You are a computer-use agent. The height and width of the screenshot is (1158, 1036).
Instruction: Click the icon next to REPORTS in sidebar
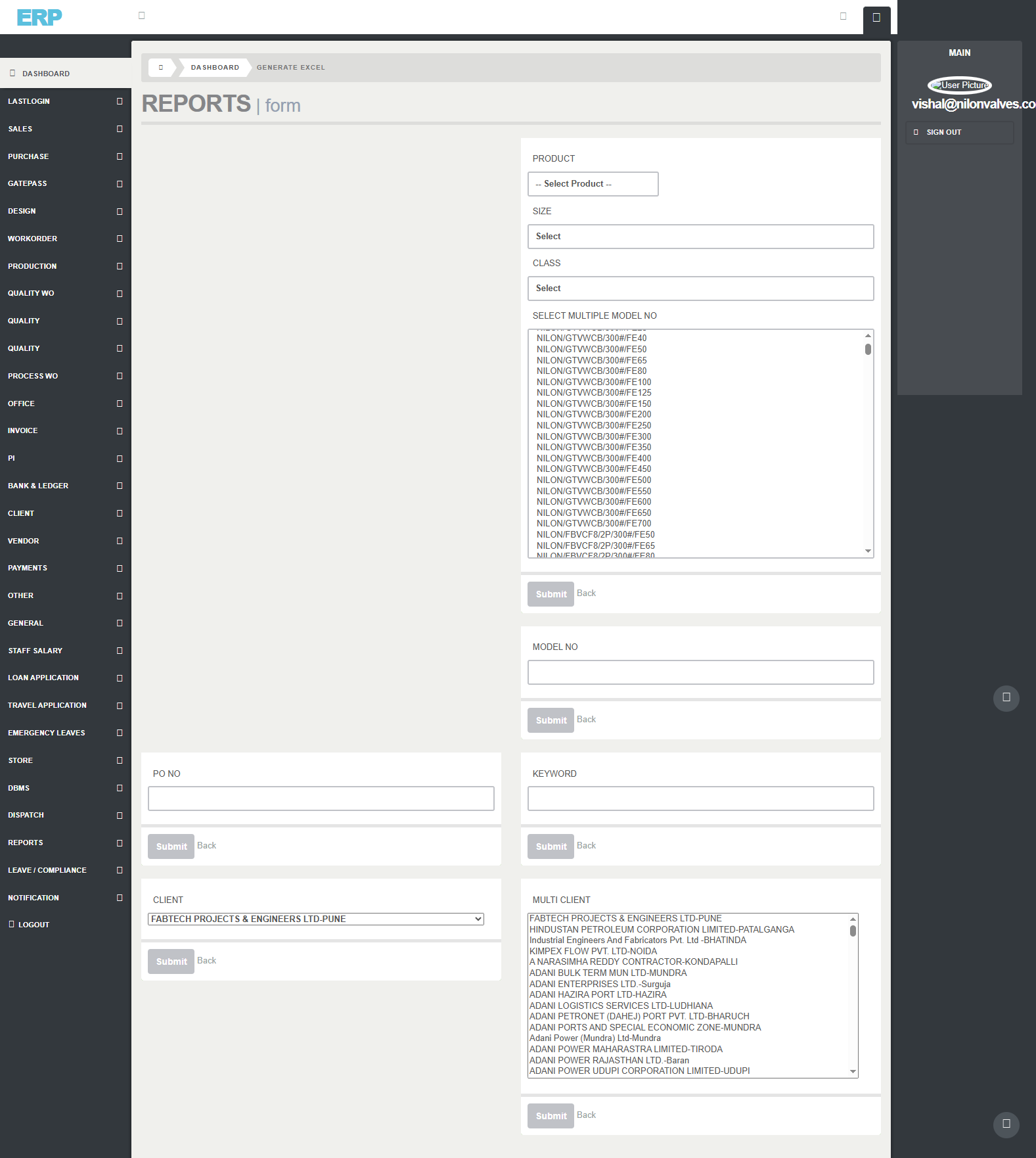tap(120, 843)
